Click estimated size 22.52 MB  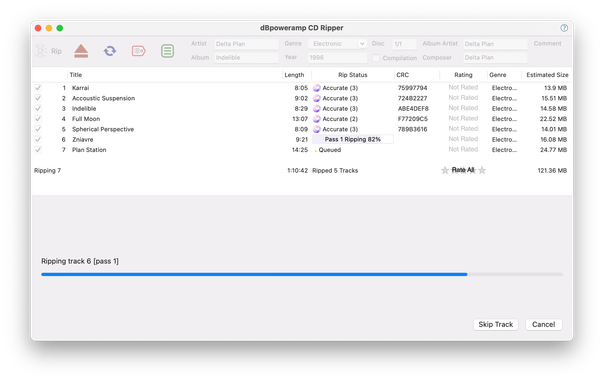point(553,119)
